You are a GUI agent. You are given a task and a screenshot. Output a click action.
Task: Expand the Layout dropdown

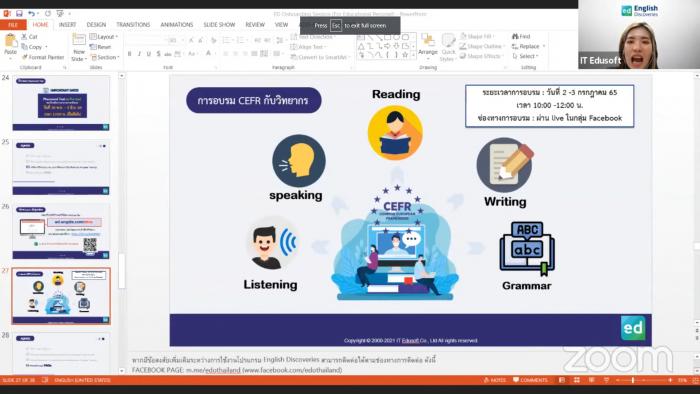click(104, 37)
